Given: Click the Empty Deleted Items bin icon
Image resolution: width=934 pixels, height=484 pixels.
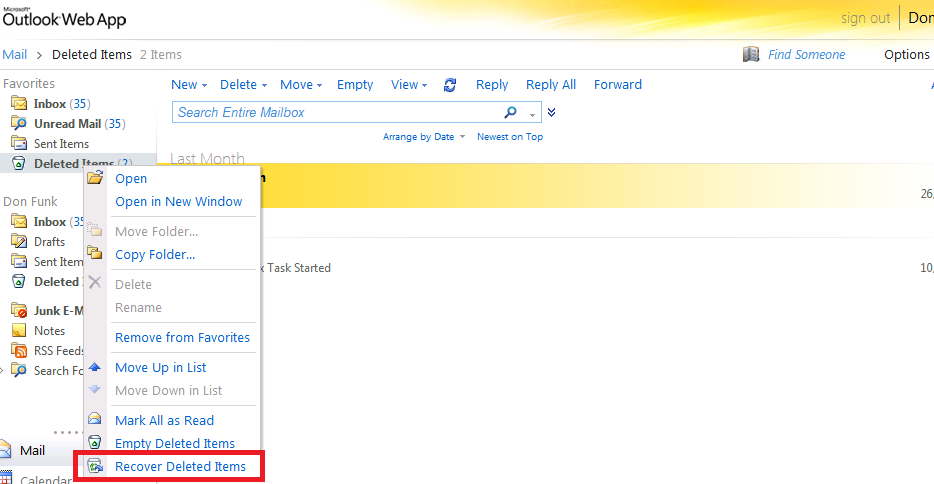Looking at the screenshot, I should pyautogui.click(x=96, y=443).
